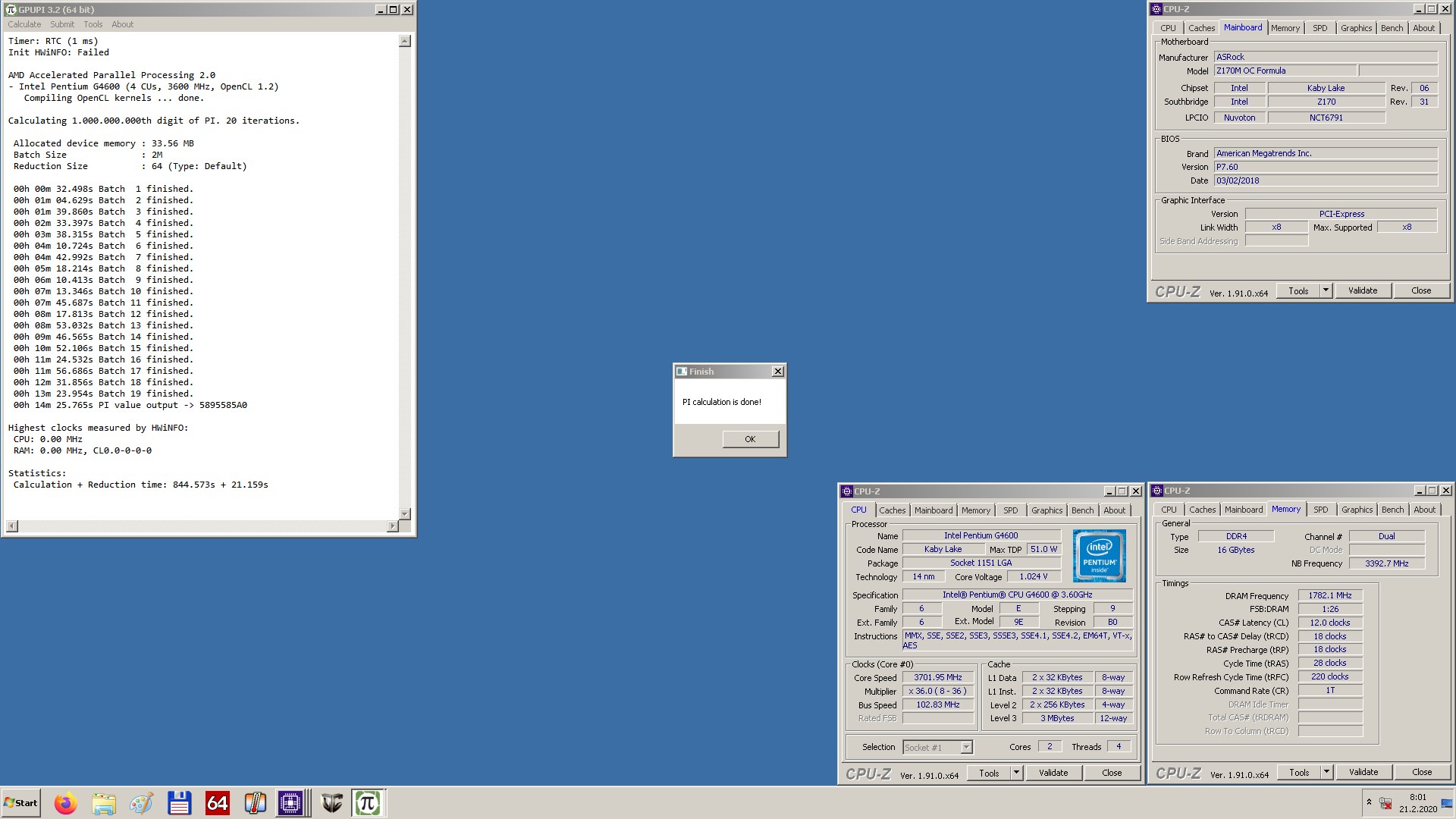Expand Tools dropdown arrow in CPU tab CPU-Z window
The image size is (1456, 819).
click(x=1016, y=773)
